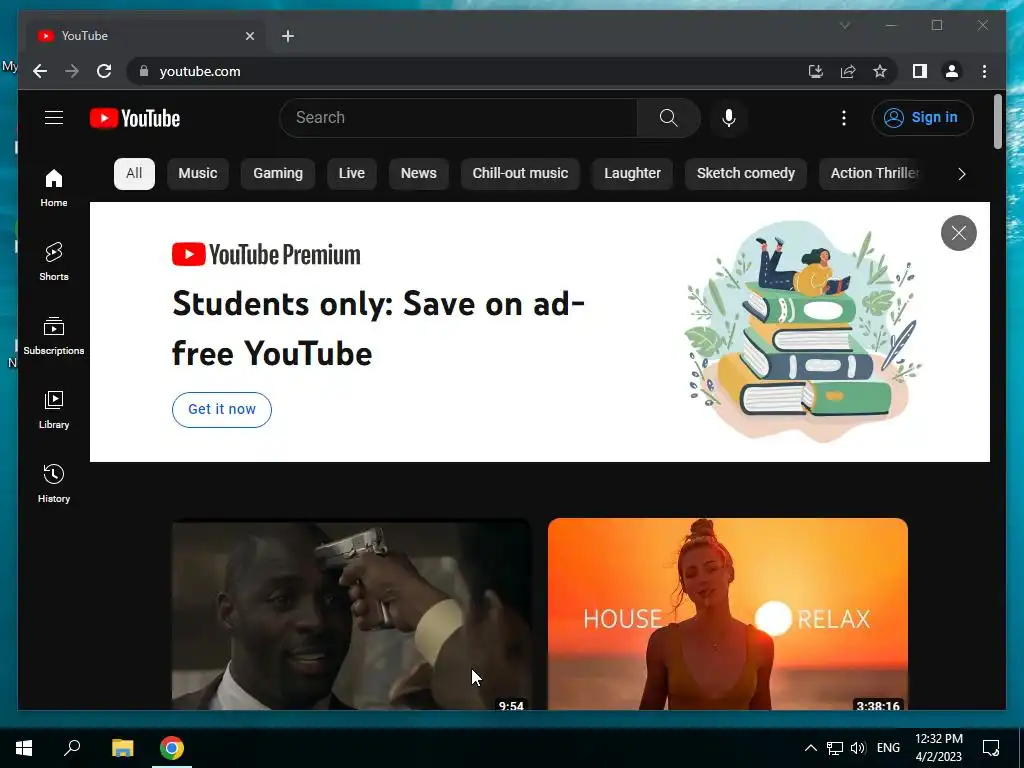Click the page vertical scrollbar
The height and width of the screenshot is (768, 1024).
[x=997, y=121]
